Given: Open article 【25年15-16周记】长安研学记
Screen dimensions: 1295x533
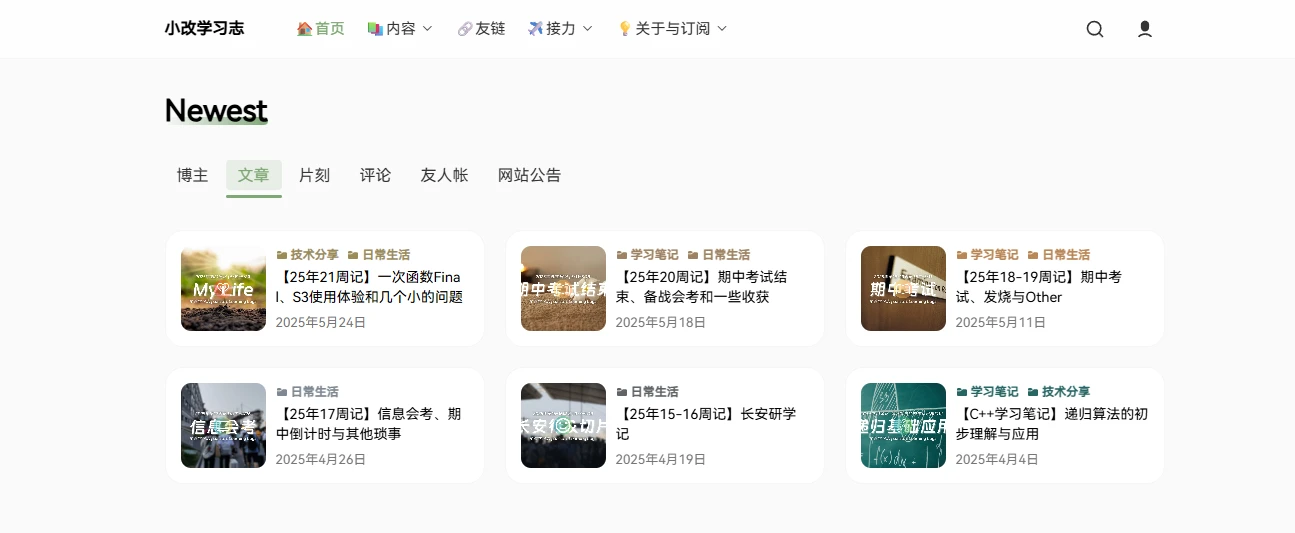Looking at the screenshot, I should tap(706, 424).
